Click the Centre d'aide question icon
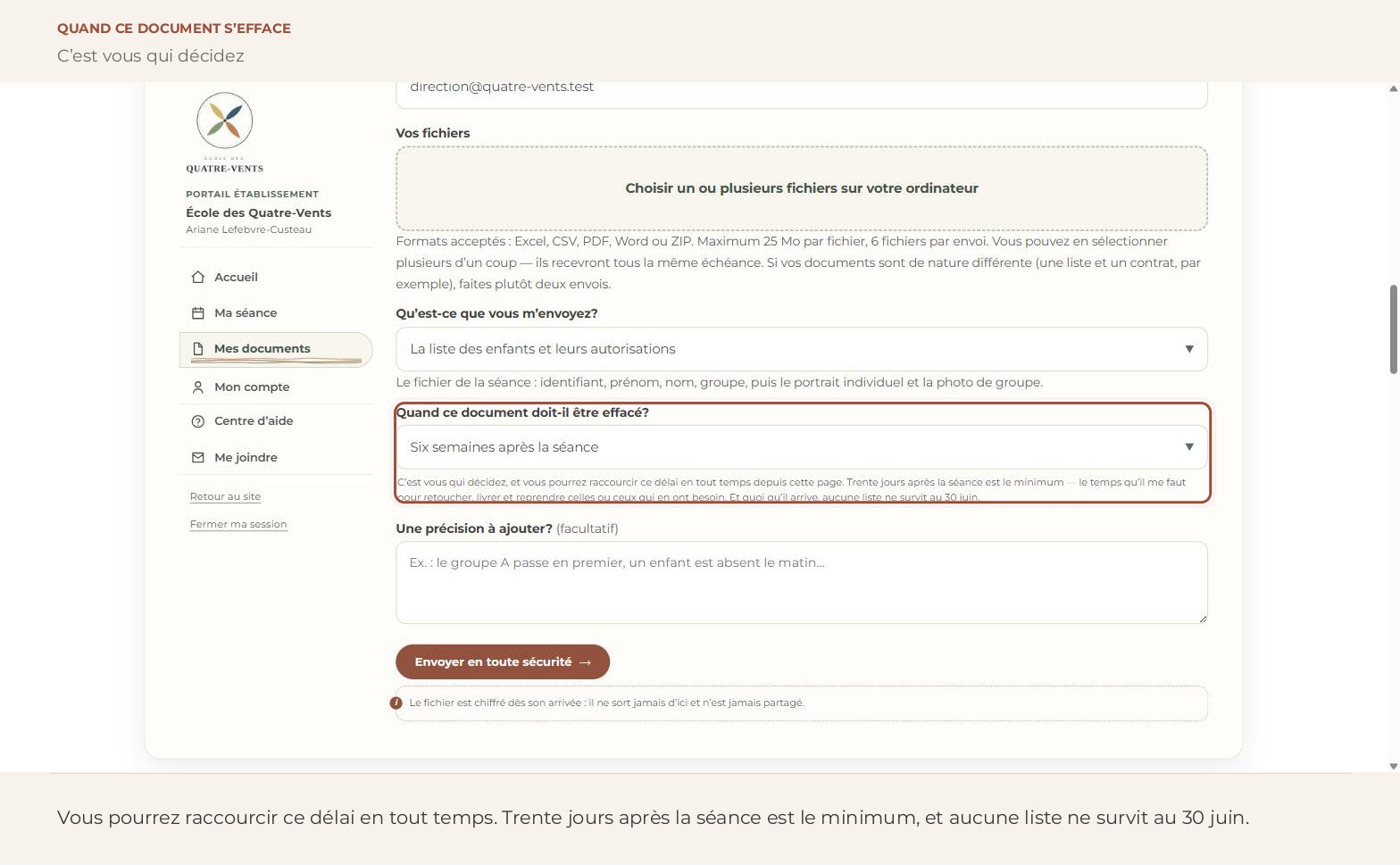The image size is (1400, 865). click(198, 421)
